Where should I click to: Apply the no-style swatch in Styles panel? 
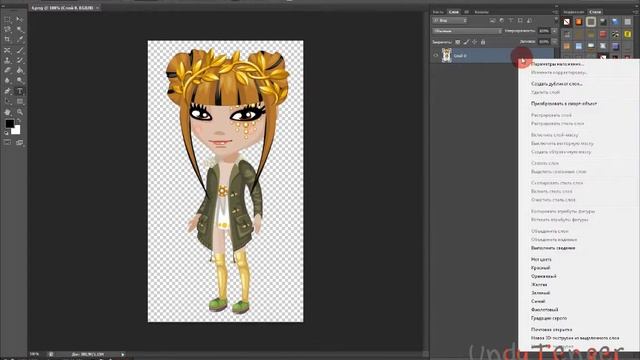click(567, 22)
